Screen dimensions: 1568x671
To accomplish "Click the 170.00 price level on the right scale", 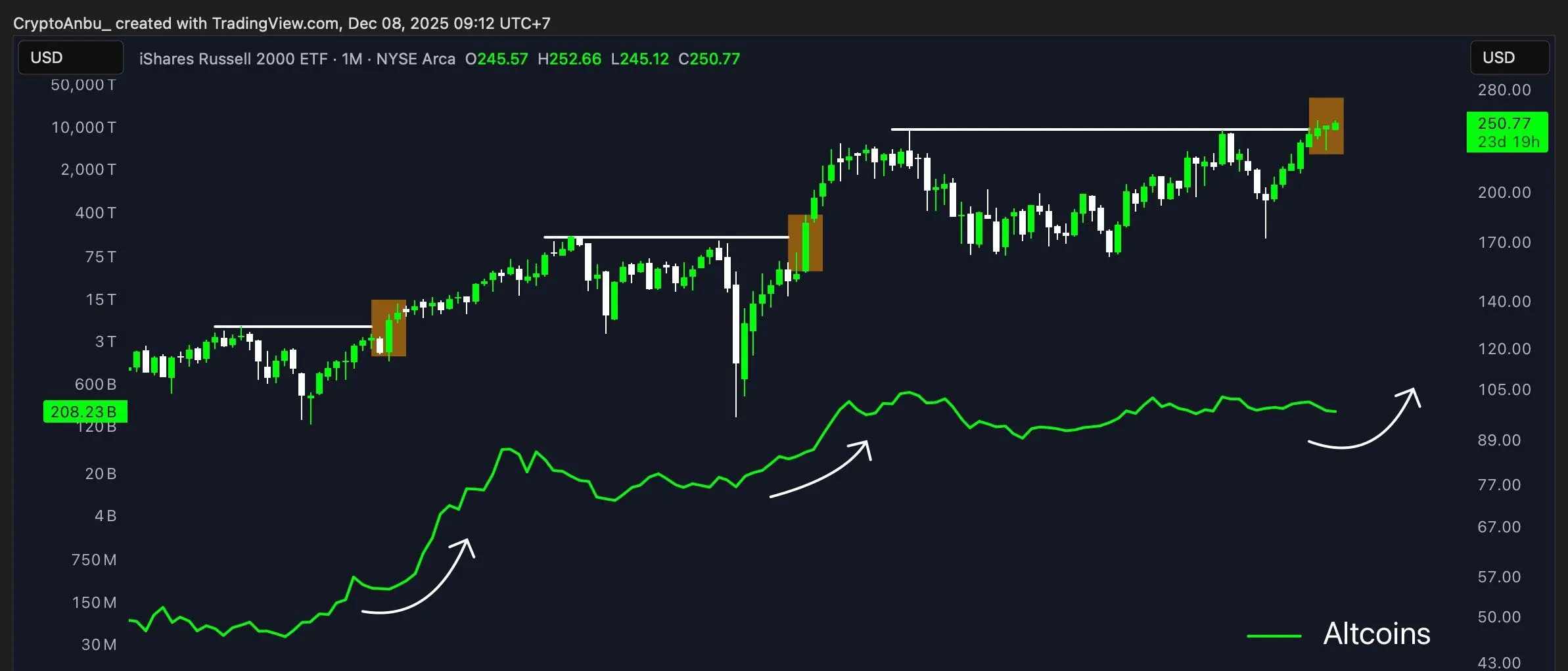I will pos(1504,243).
